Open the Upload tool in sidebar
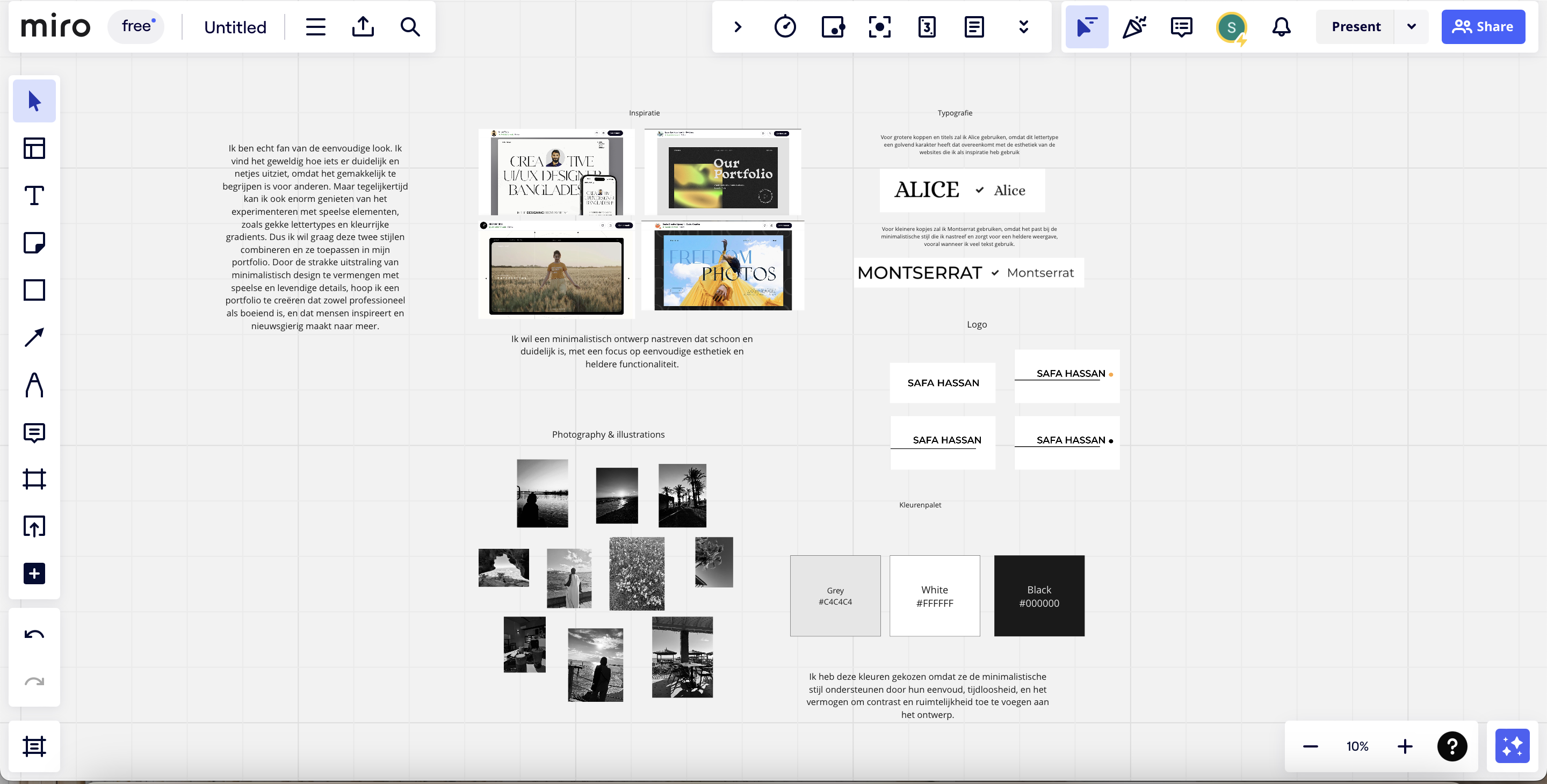This screenshot has height=784, width=1547. [34, 526]
